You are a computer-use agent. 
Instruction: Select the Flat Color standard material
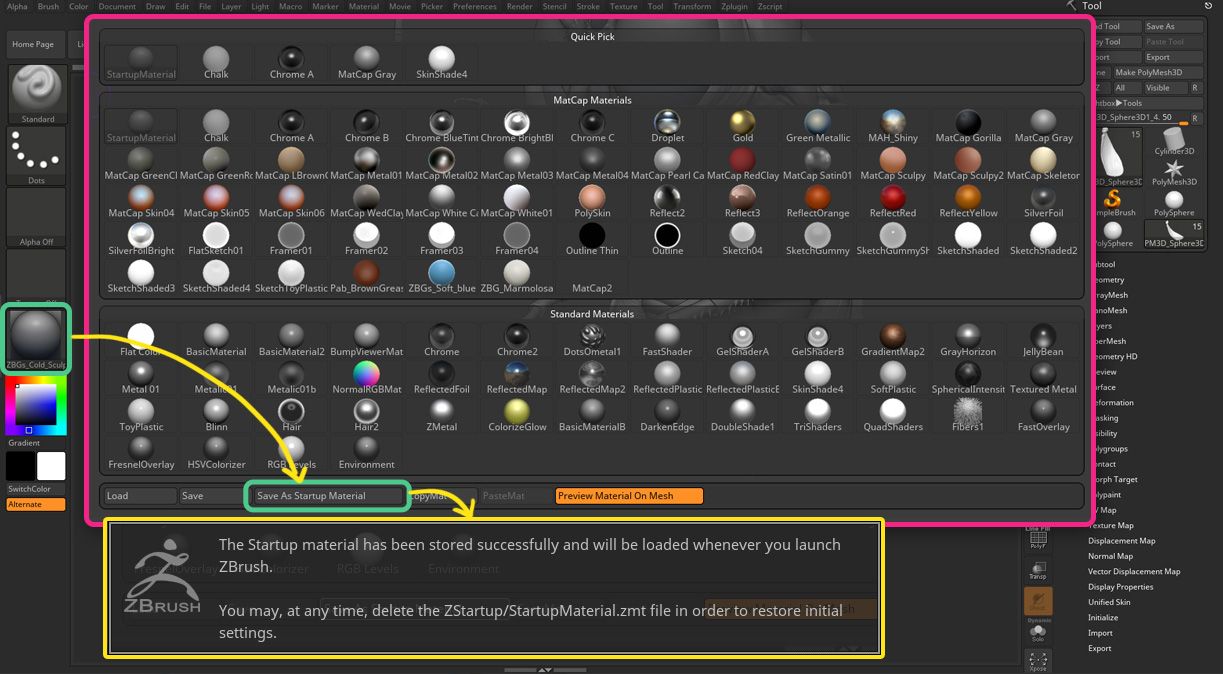(x=141, y=340)
